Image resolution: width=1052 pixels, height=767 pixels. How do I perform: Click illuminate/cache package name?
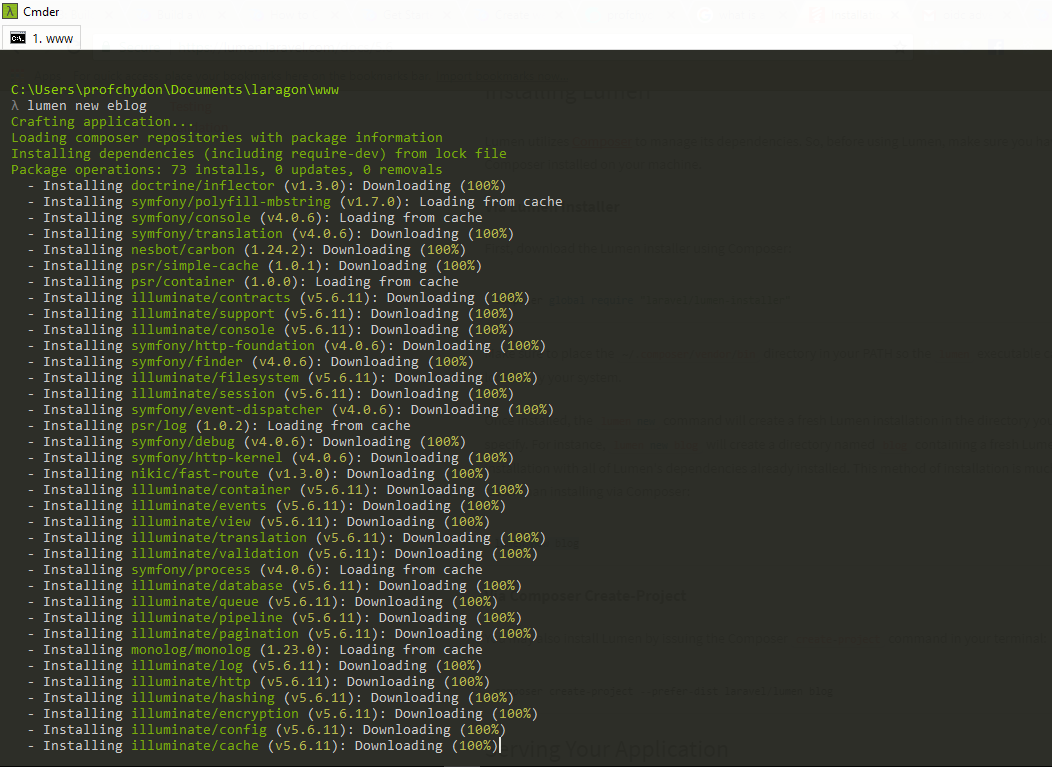(x=195, y=746)
